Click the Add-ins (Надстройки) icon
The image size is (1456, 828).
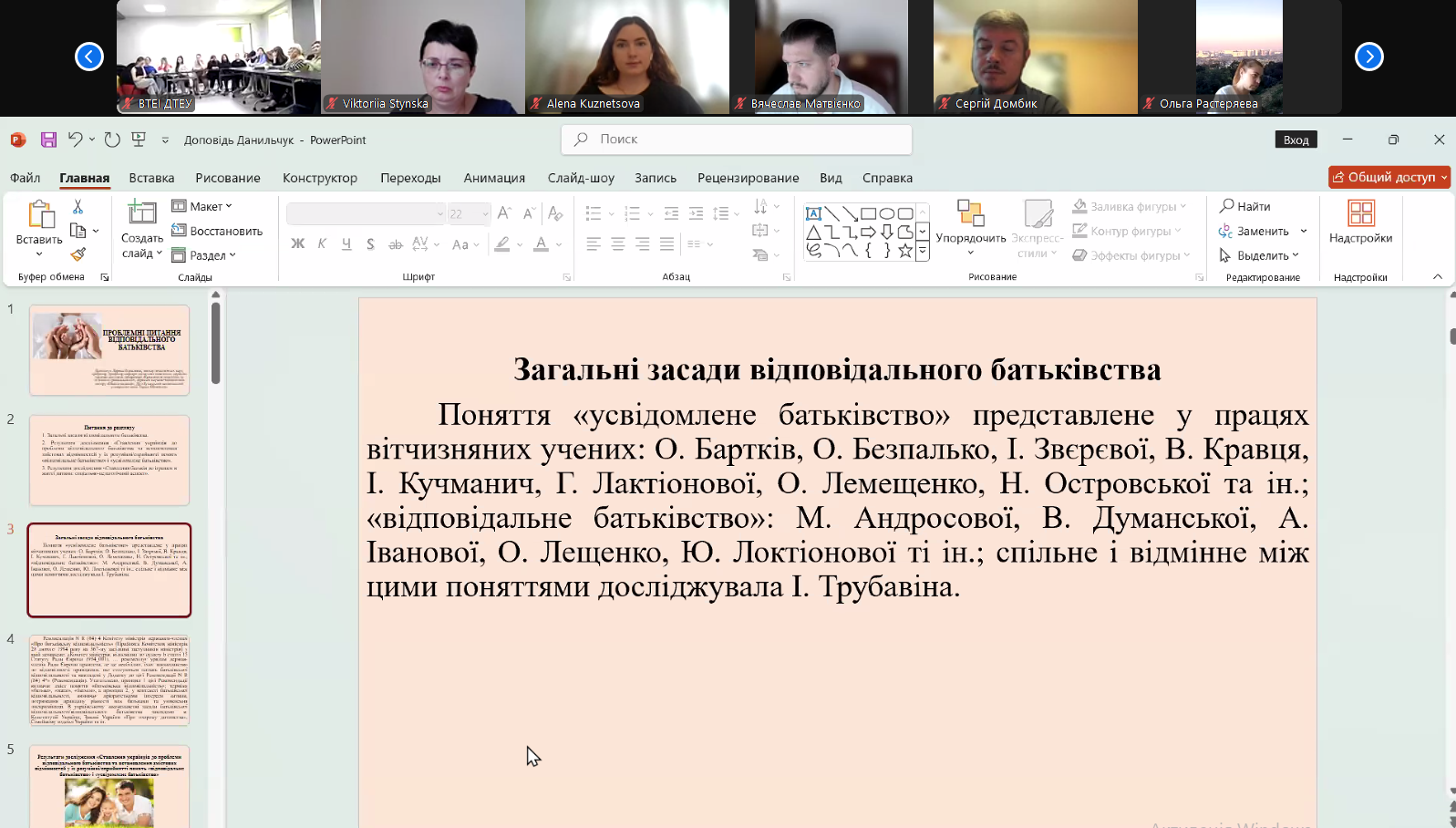coord(1360,223)
